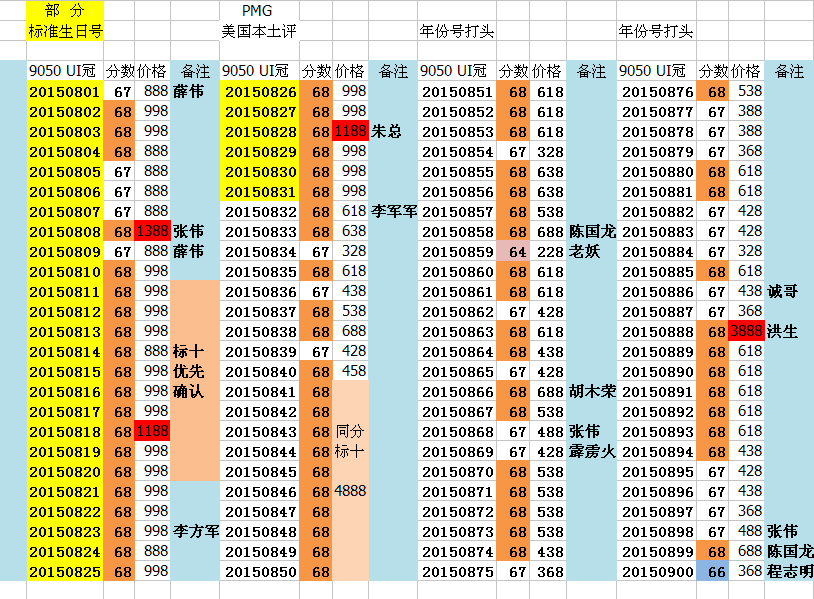Click the blue score cell showing 66
The height and width of the screenshot is (599, 814).
[x=715, y=571]
